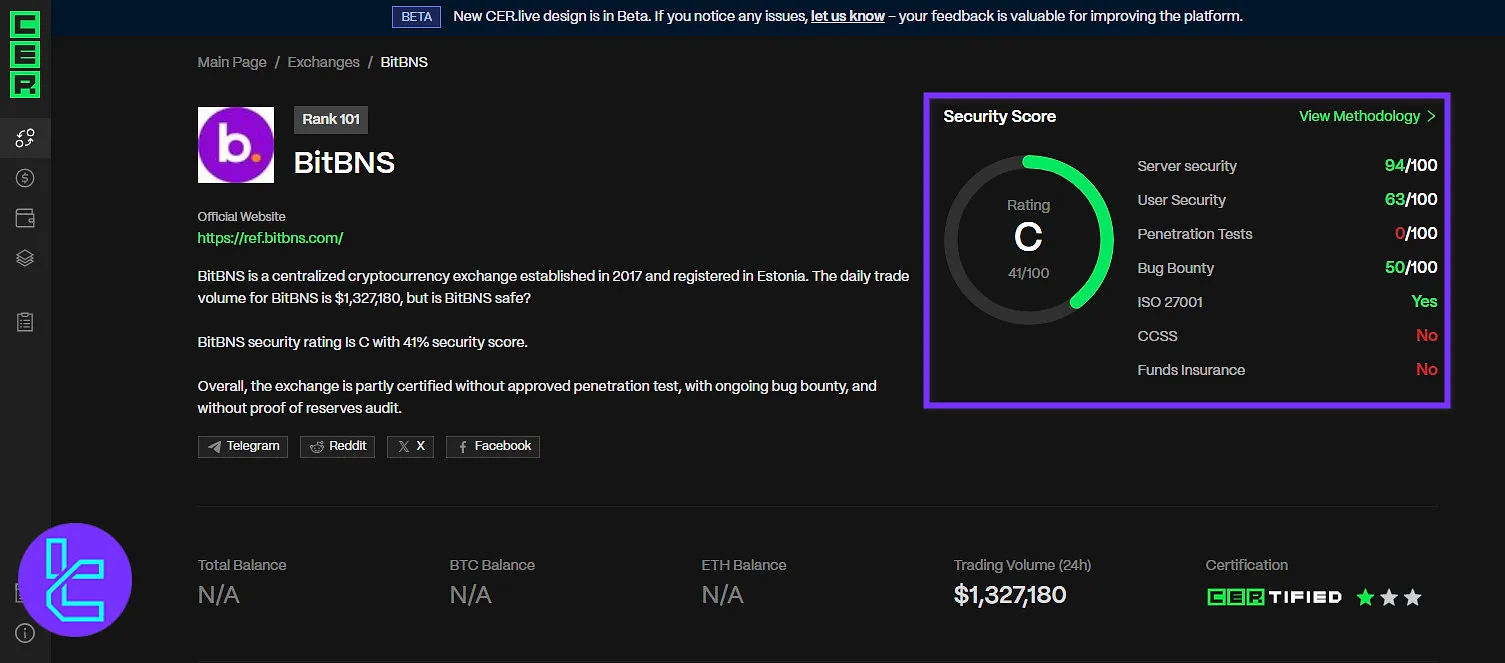Open the BitBNS Telegram page
Viewport: 1505px width, 663px height.
[x=242, y=446]
